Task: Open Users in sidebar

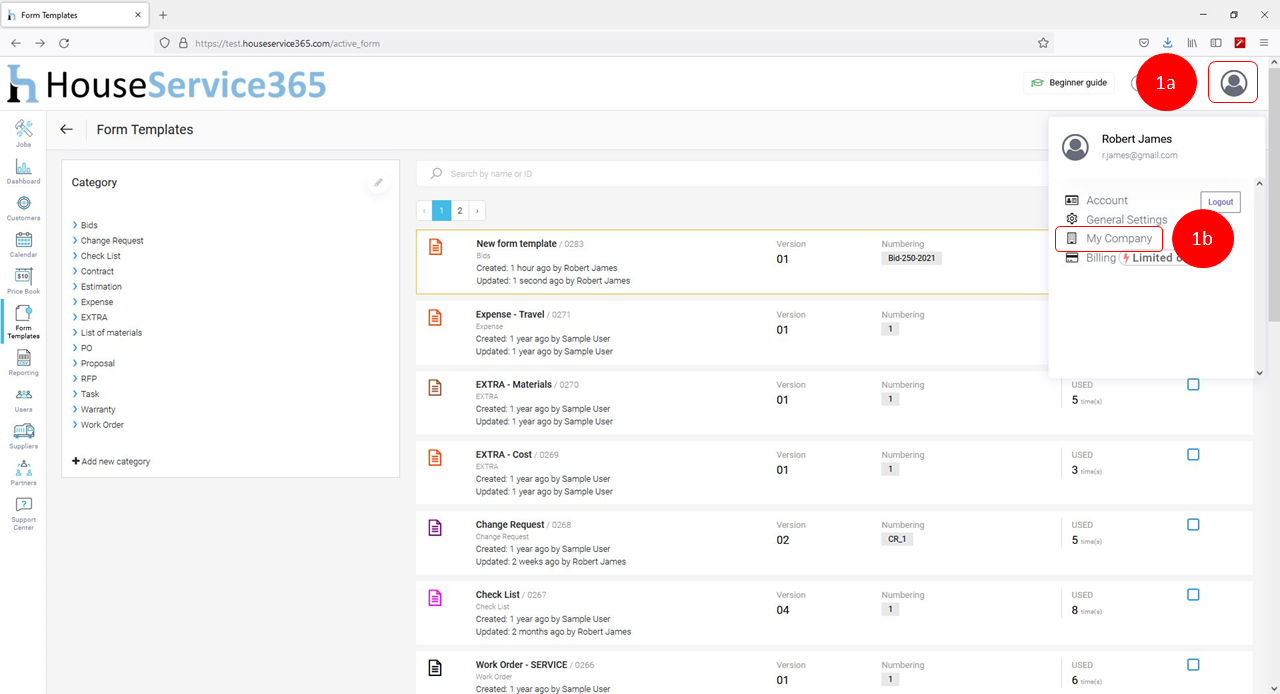Action: pos(23,400)
